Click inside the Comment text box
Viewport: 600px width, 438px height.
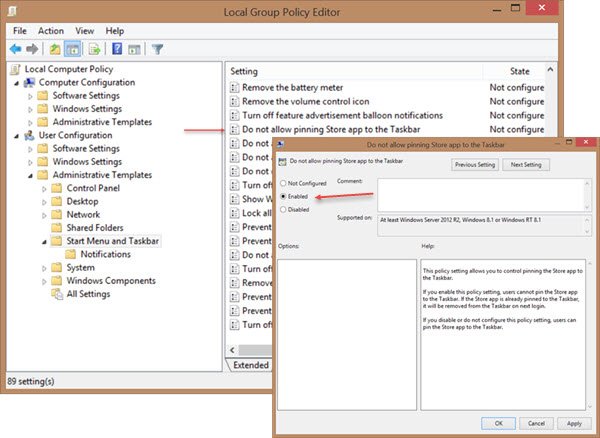[470, 194]
